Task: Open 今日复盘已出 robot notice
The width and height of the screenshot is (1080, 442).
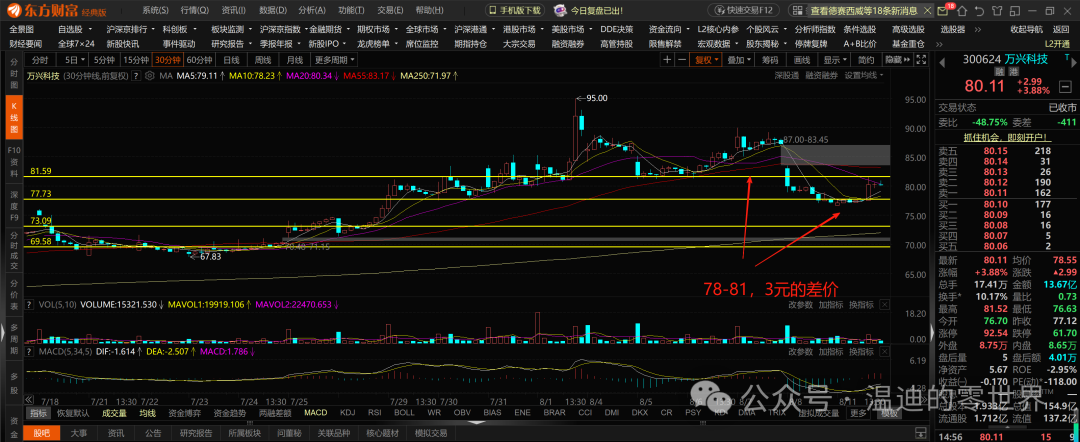Action: pyautogui.click(x=590, y=10)
